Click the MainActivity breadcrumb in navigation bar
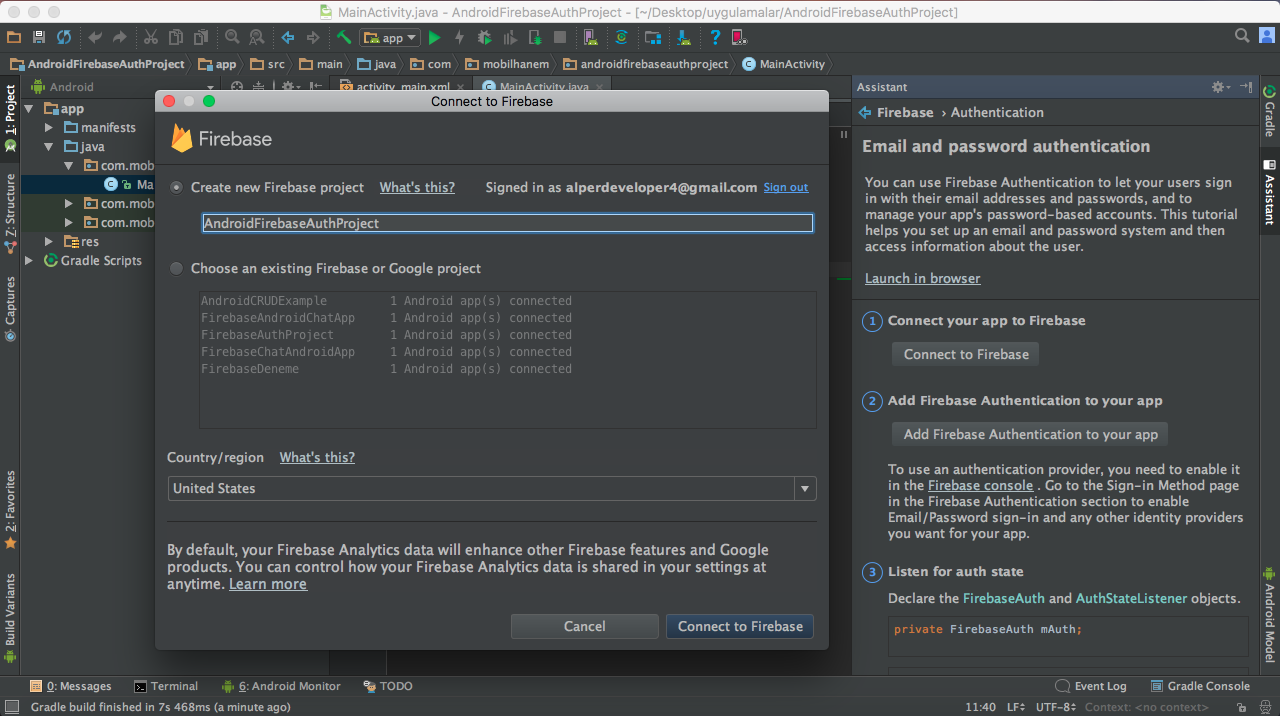Screen dimensions: 1280x716 [783, 64]
